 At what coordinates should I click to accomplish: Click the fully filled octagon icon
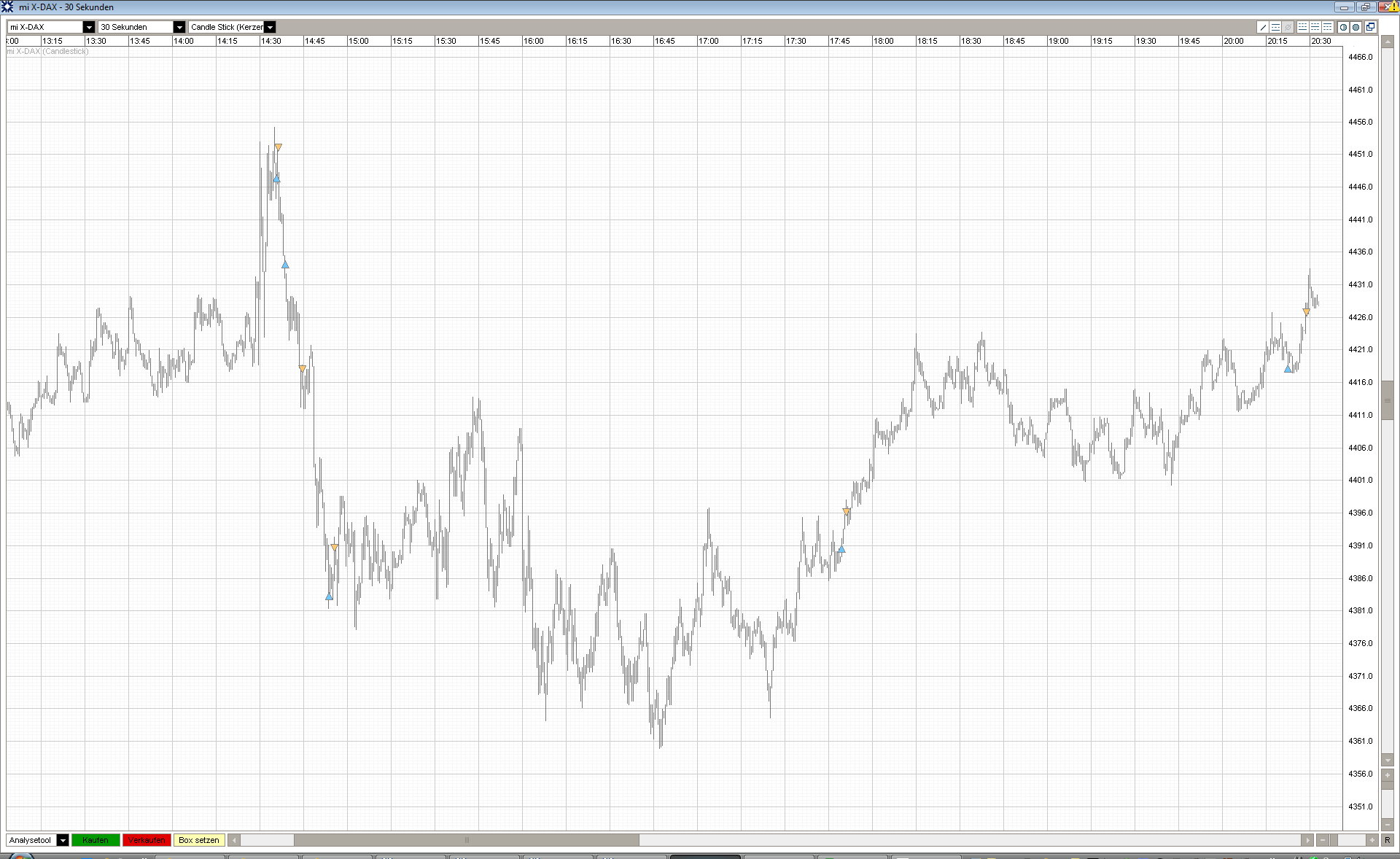(x=1356, y=27)
